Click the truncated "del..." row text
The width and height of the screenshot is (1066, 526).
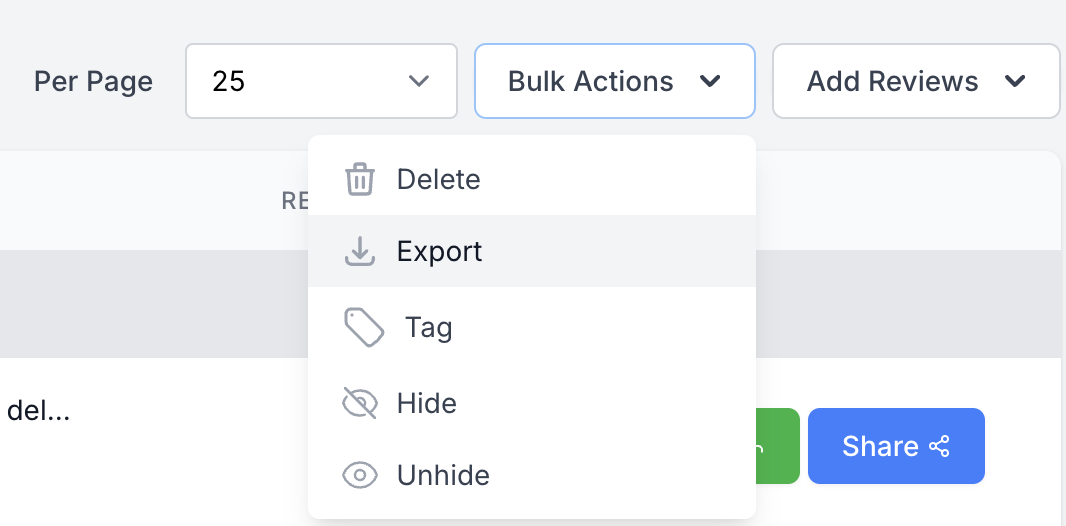click(x=38, y=410)
